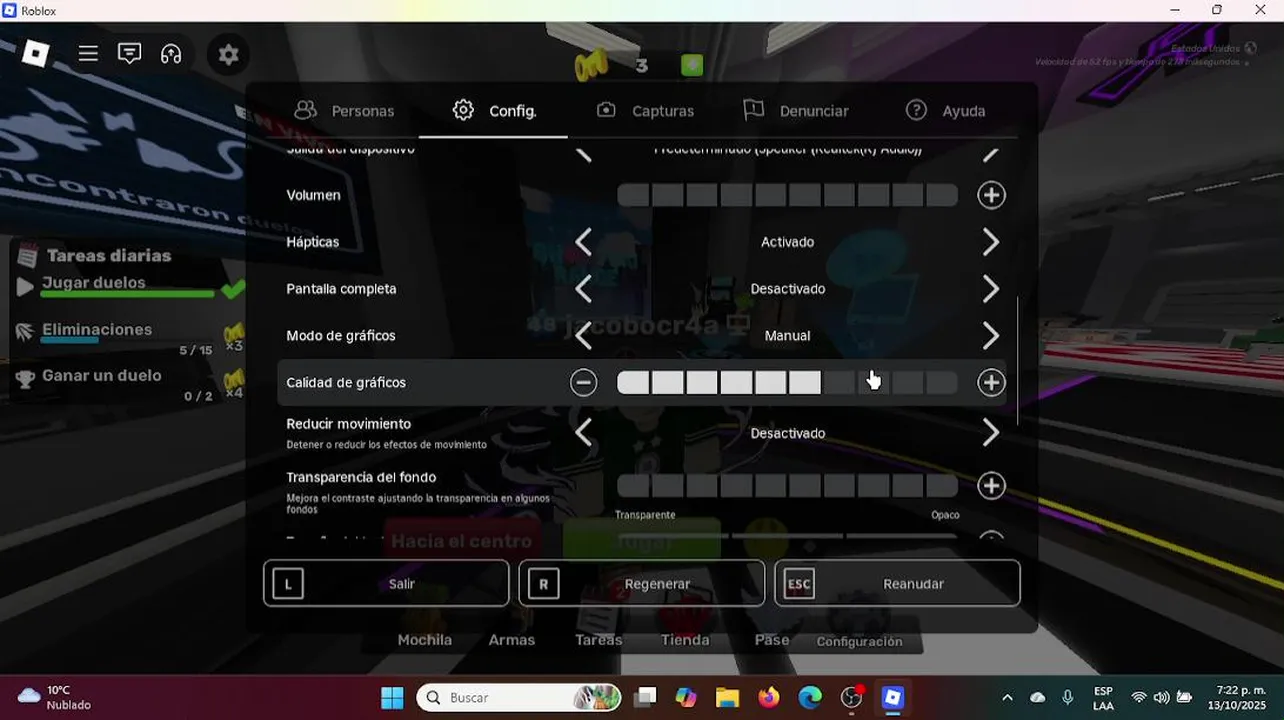Image resolution: width=1284 pixels, height=720 pixels.
Task: Click the Reanudar button
Action: tap(897, 584)
